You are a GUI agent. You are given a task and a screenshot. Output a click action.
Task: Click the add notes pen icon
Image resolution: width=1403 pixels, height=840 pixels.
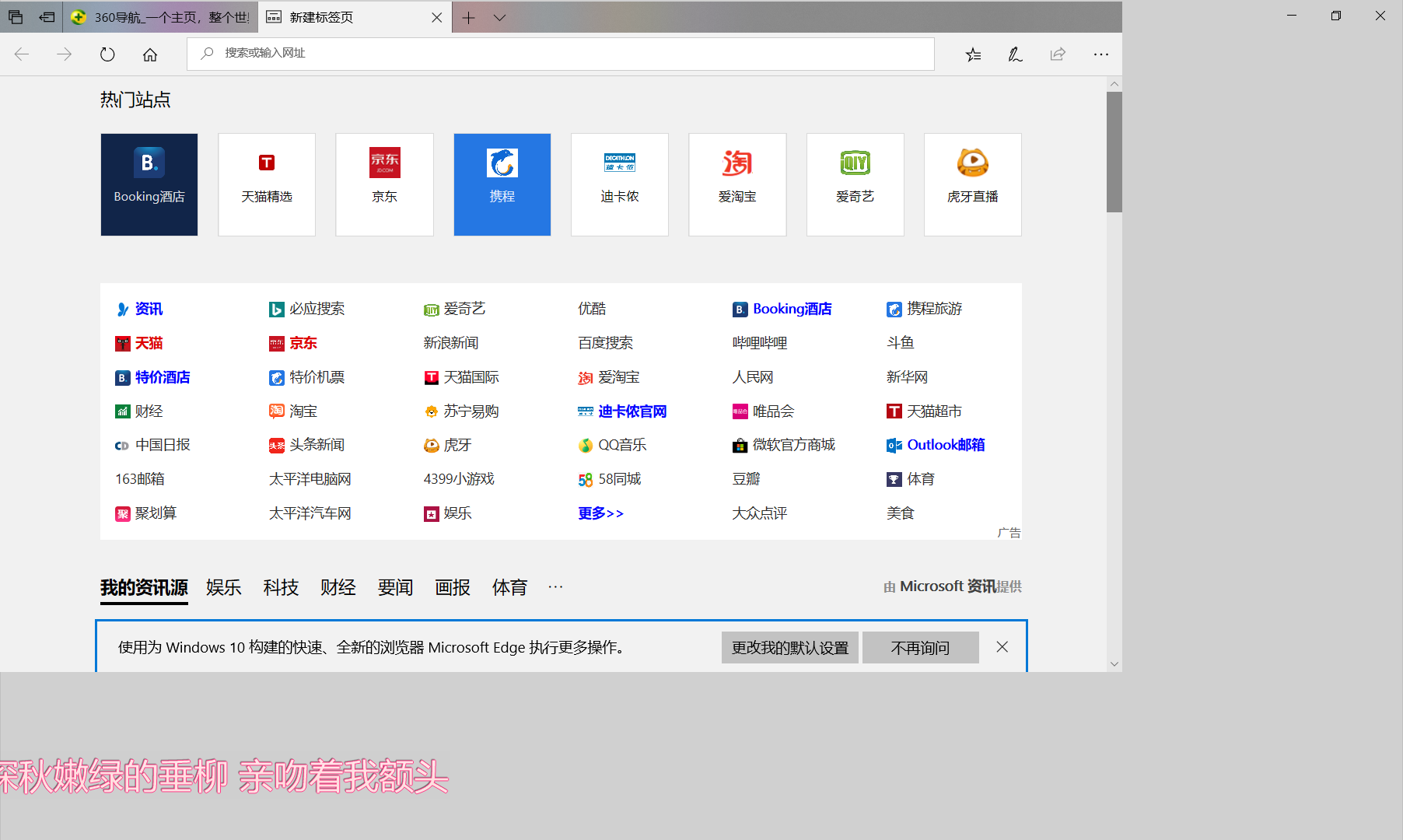point(1015,54)
